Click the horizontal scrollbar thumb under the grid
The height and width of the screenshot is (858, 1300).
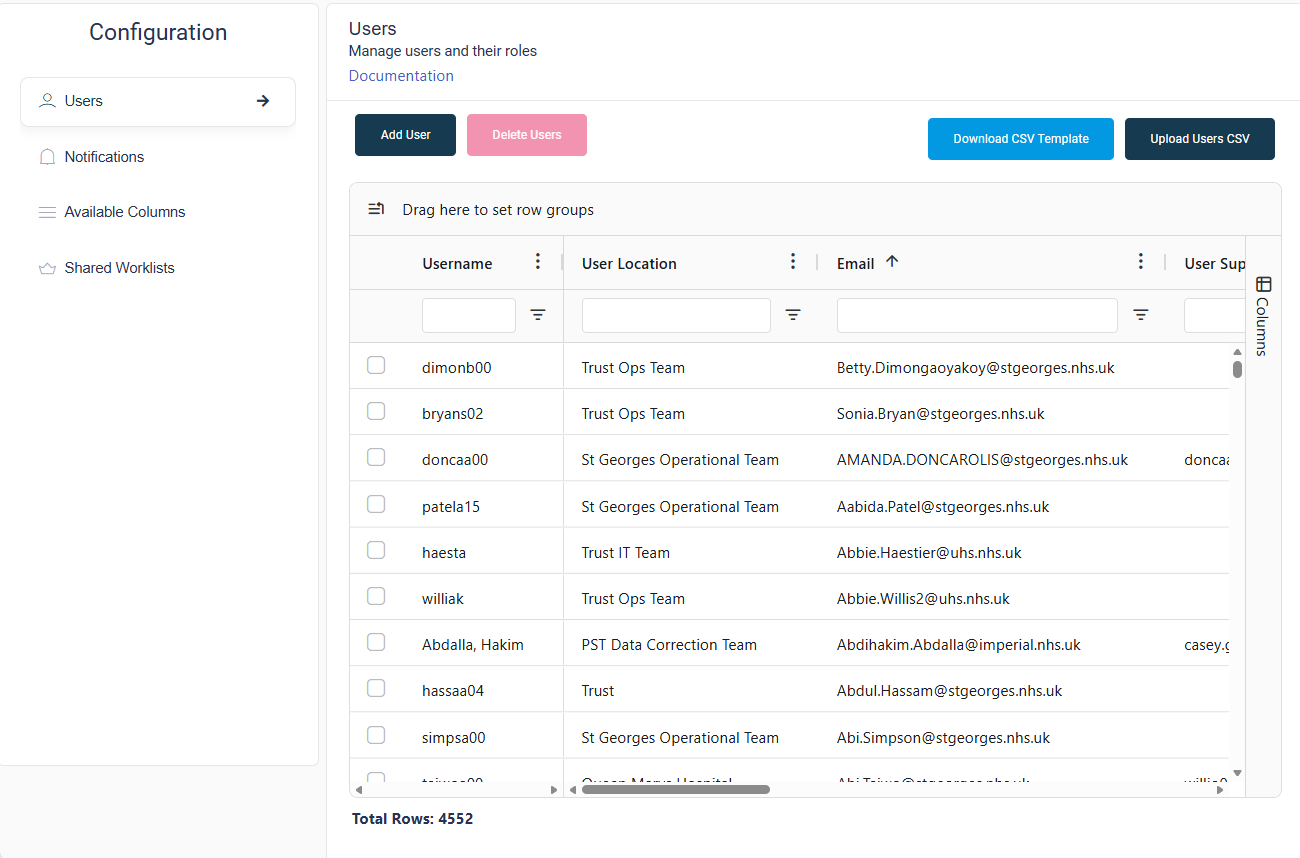pyautogui.click(x=675, y=790)
